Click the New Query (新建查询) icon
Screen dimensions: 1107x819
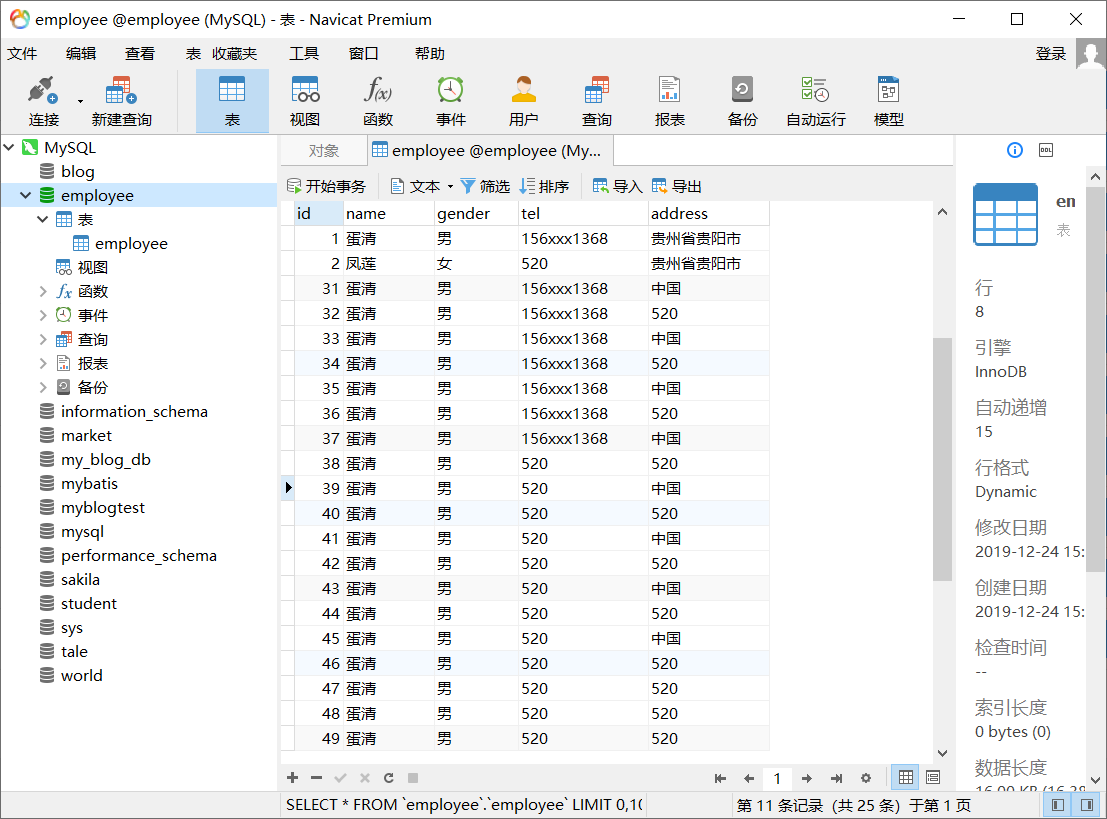point(121,101)
